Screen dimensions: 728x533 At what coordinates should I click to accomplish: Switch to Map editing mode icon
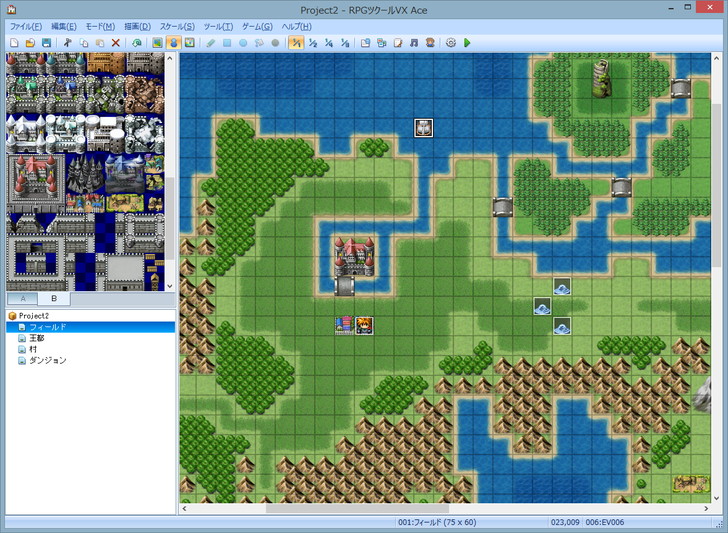point(158,43)
